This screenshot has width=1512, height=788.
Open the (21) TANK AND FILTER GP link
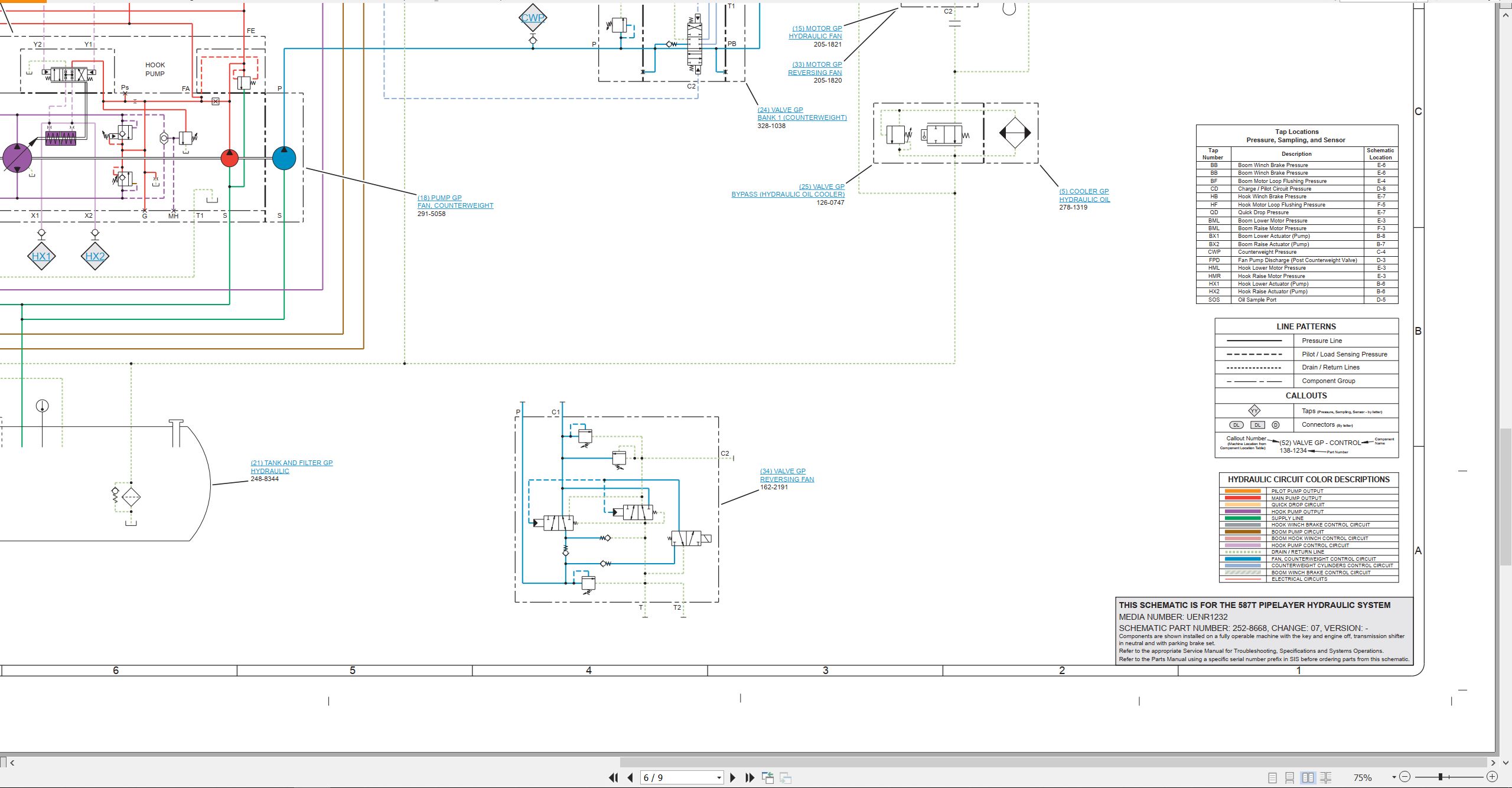pos(292,467)
